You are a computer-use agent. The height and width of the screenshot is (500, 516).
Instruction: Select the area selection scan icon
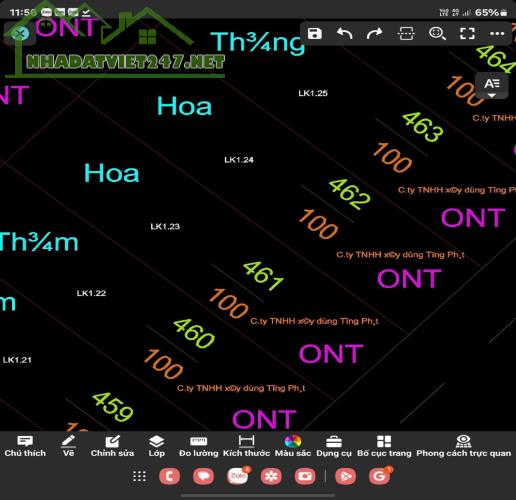point(406,34)
